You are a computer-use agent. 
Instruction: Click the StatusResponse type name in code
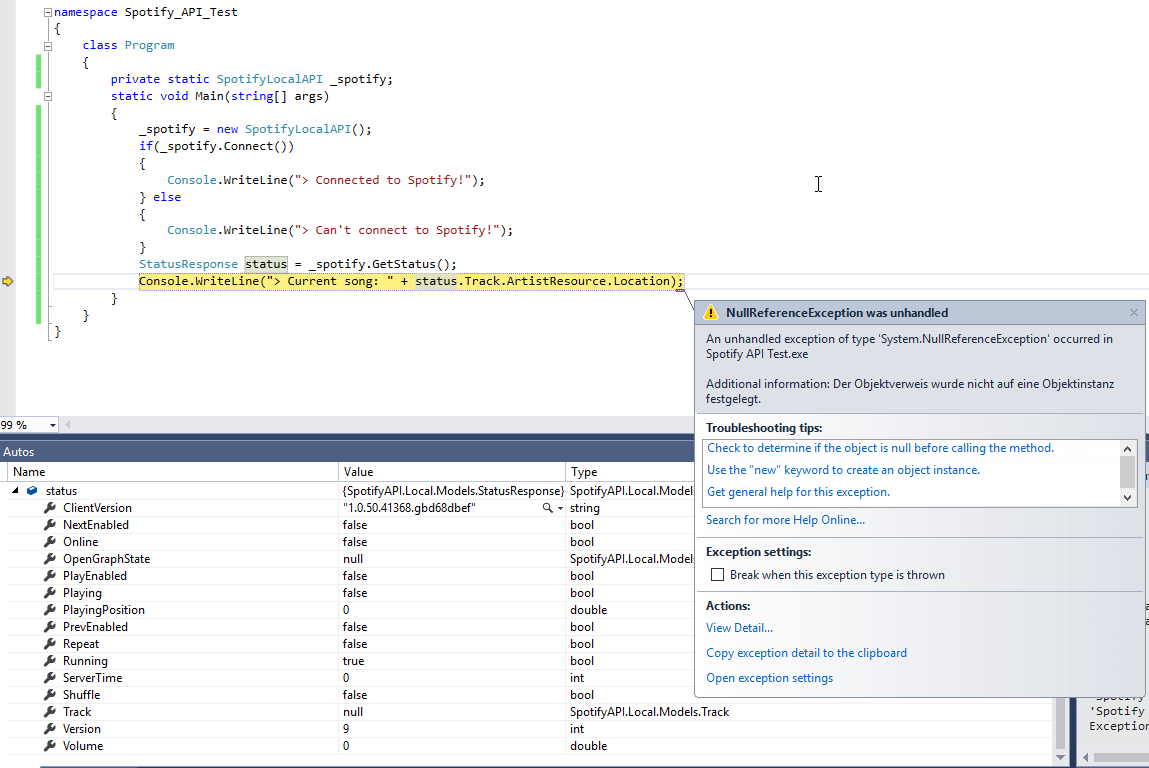tap(188, 264)
